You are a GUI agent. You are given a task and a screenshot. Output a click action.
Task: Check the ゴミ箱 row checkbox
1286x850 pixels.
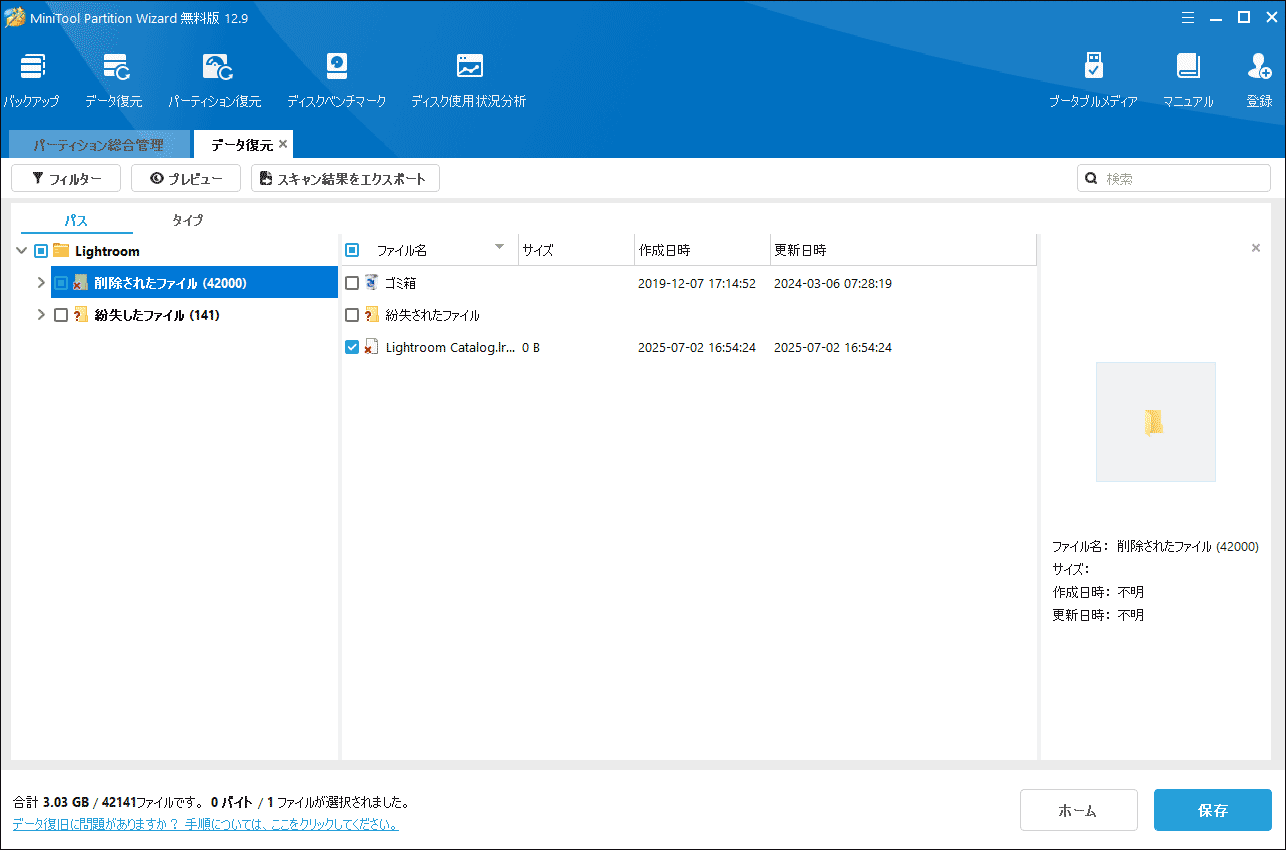pos(352,283)
